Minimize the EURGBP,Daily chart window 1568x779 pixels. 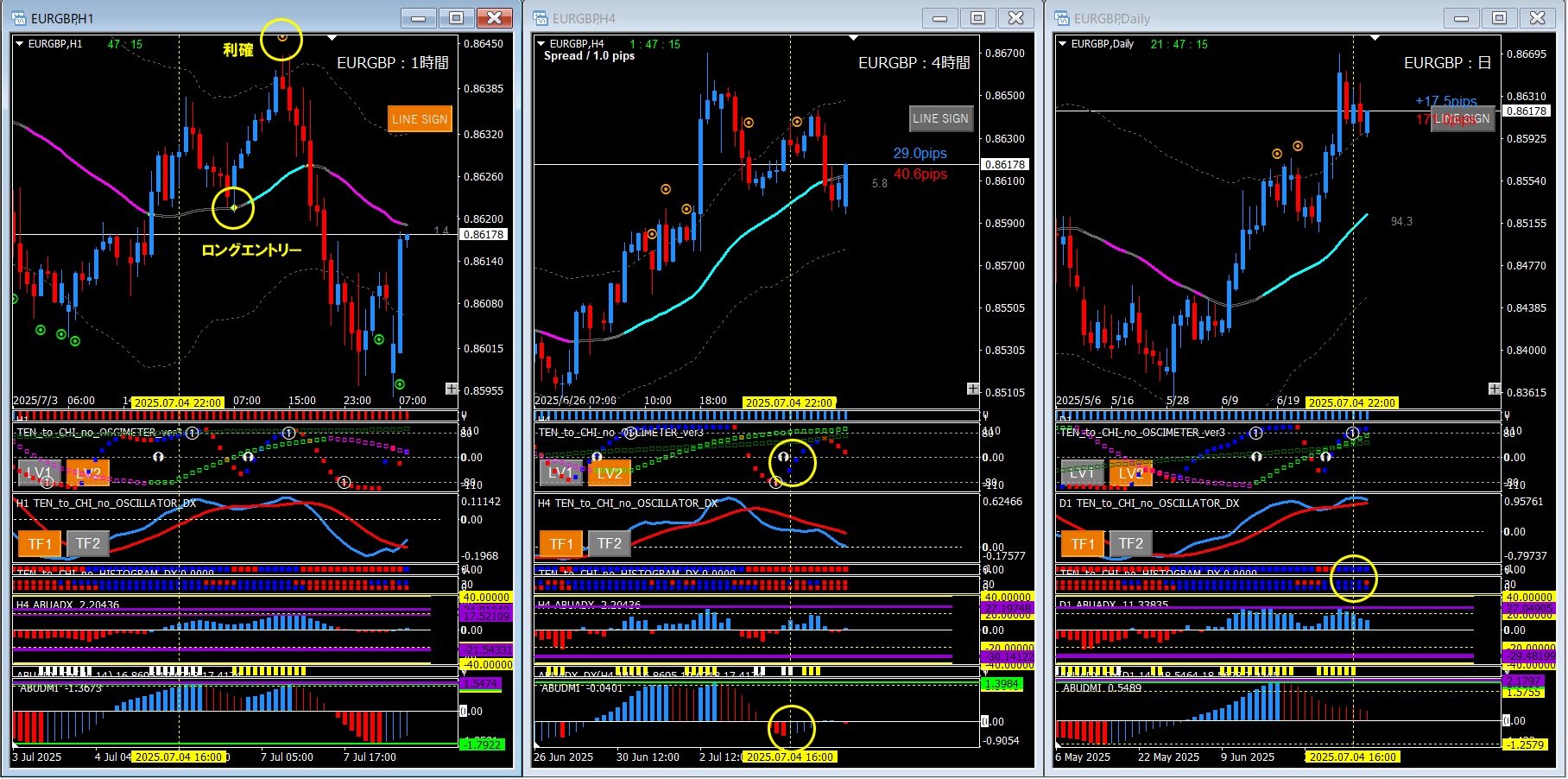[1462, 18]
